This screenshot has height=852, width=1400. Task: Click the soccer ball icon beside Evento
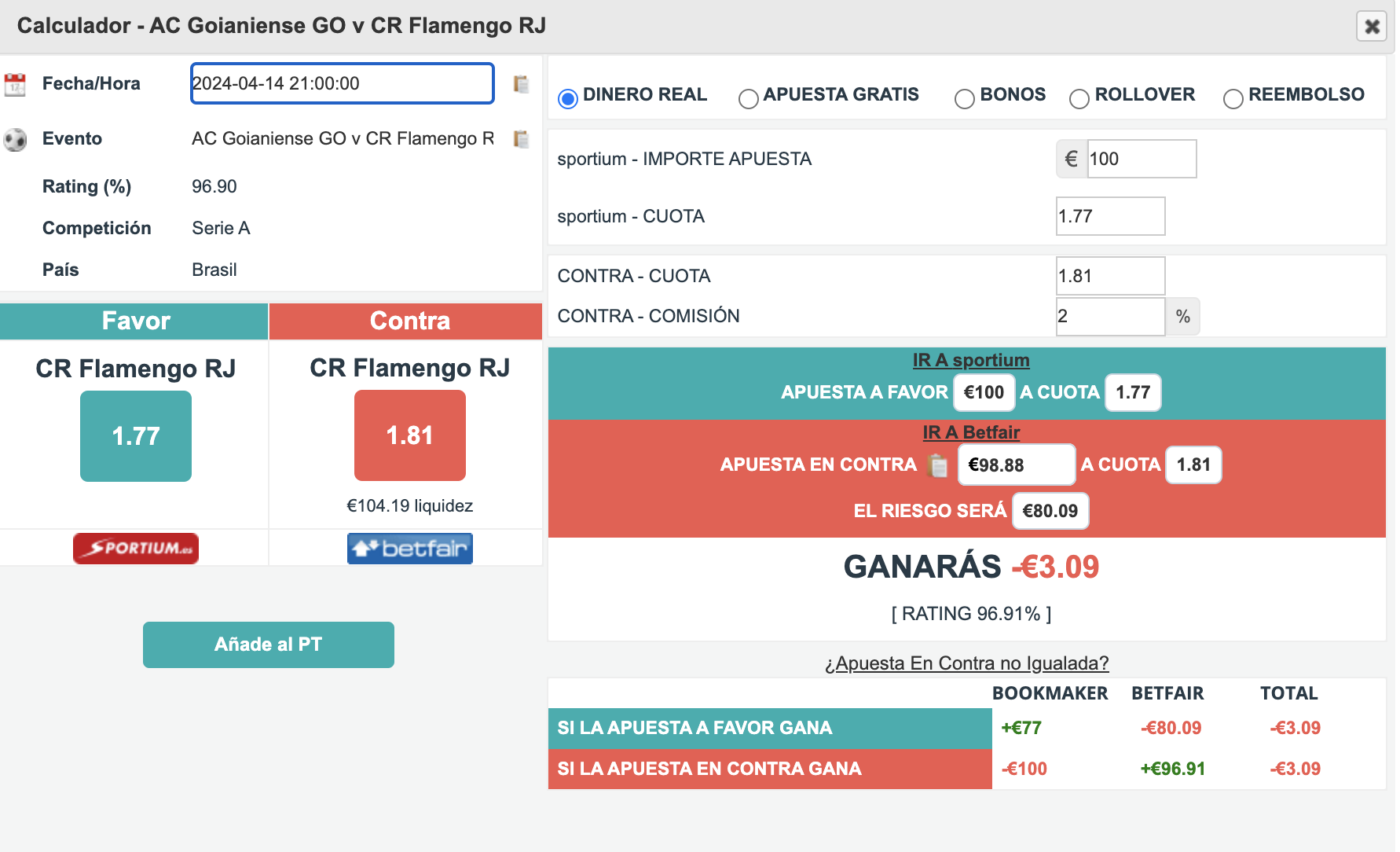click(15, 140)
